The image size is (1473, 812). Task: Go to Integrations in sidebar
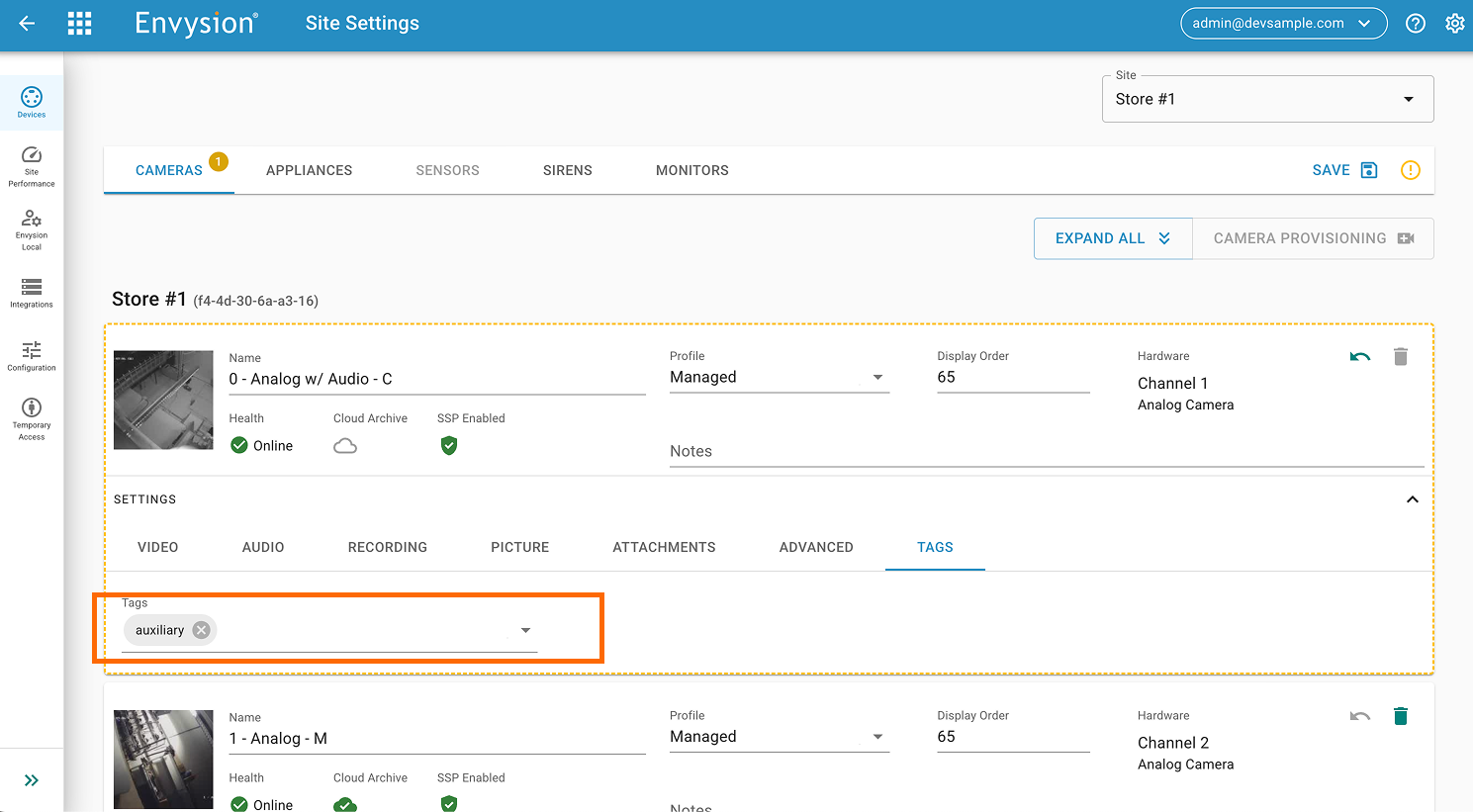32,293
